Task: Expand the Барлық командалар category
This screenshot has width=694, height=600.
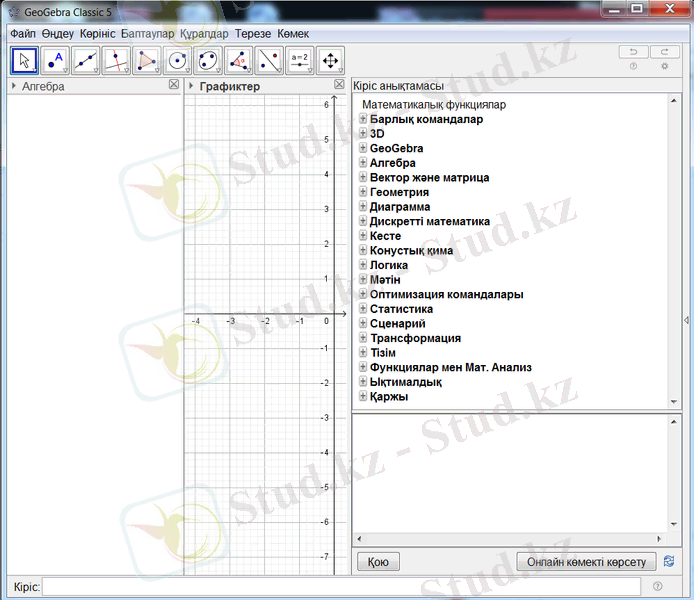Action: [x=363, y=119]
